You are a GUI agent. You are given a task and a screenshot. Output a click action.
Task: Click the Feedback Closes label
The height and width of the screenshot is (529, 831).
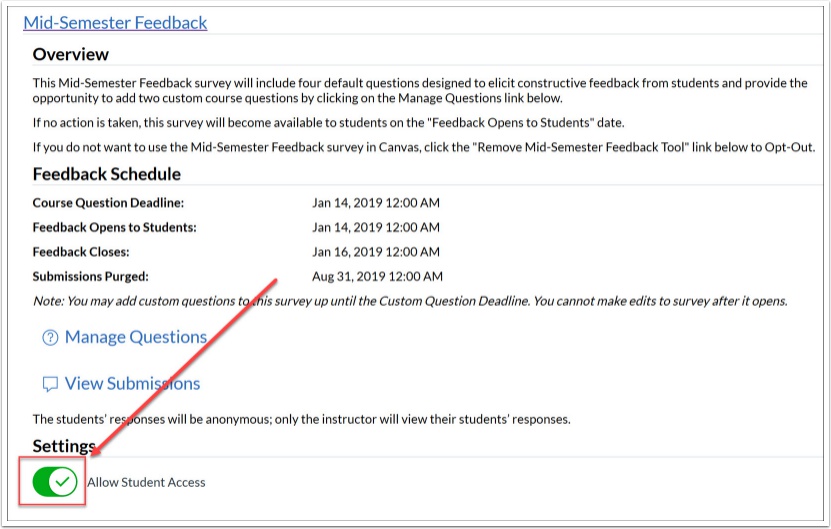tap(81, 252)
